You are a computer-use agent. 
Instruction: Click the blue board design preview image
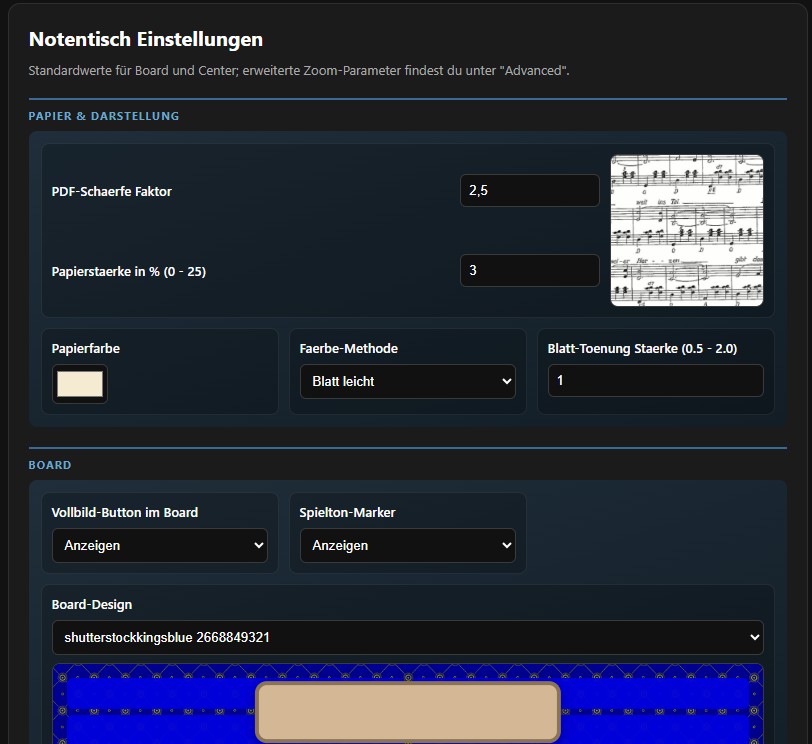point(408,704)
